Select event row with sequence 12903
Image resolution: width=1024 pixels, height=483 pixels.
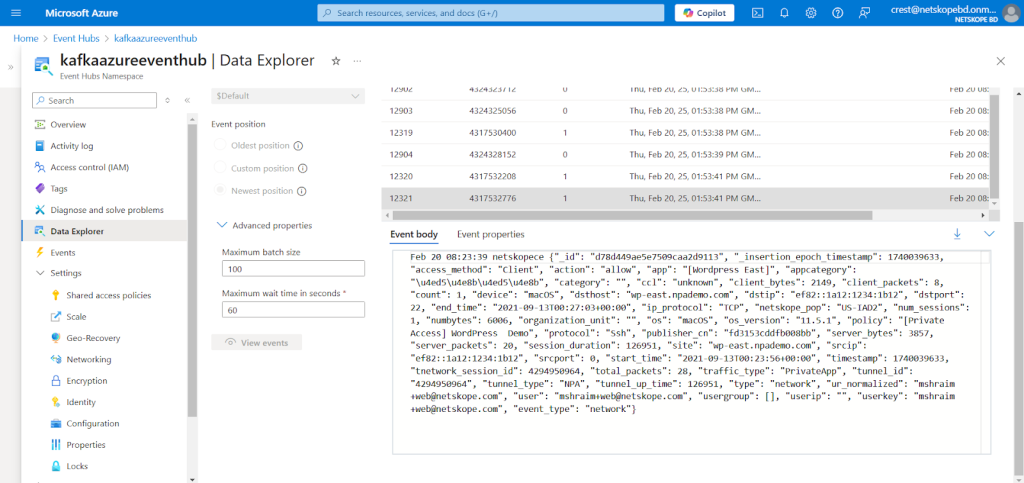coord(685,111)
